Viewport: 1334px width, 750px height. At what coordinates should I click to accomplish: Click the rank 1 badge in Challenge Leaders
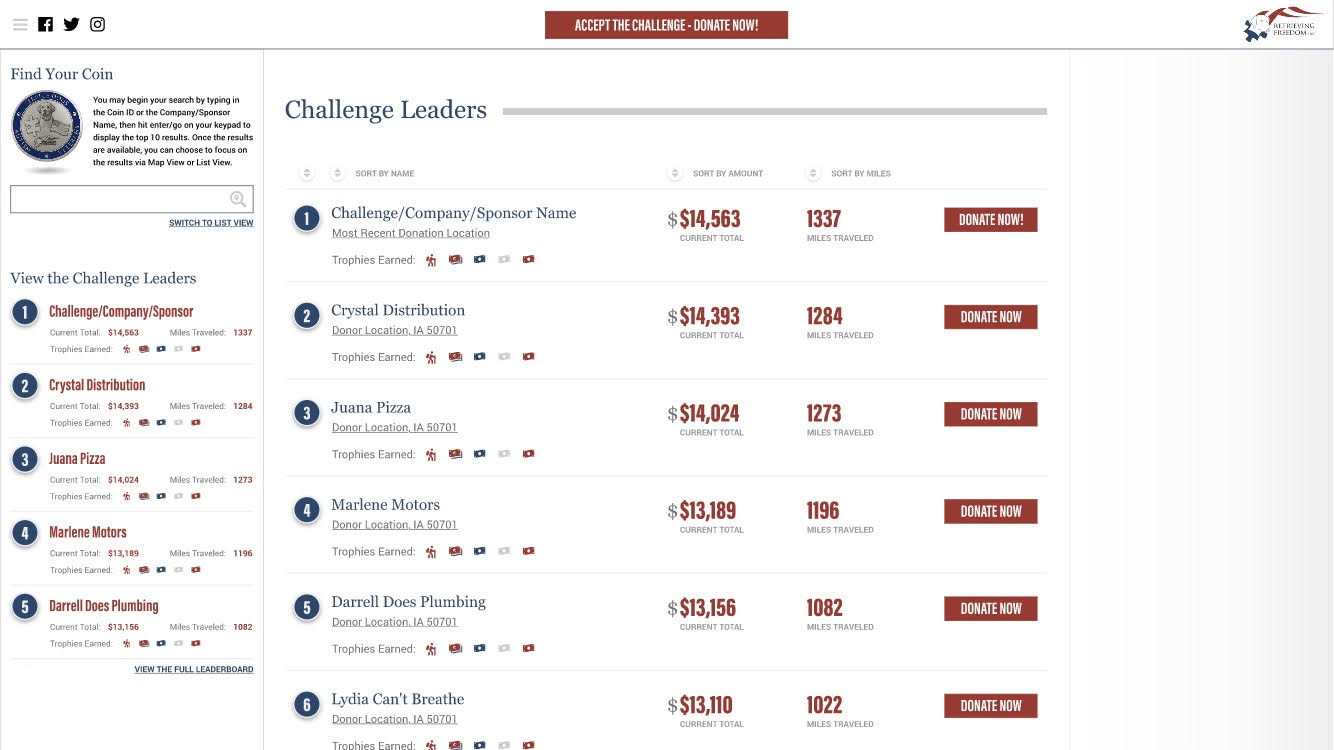(307, 219)
